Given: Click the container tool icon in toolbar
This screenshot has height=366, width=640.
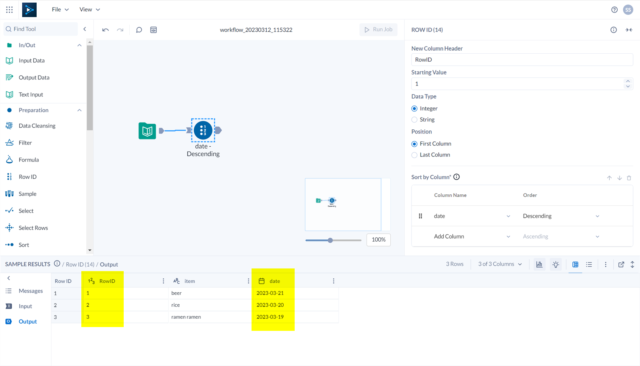Looking at the screenshot, I should [x=153, y=30].
